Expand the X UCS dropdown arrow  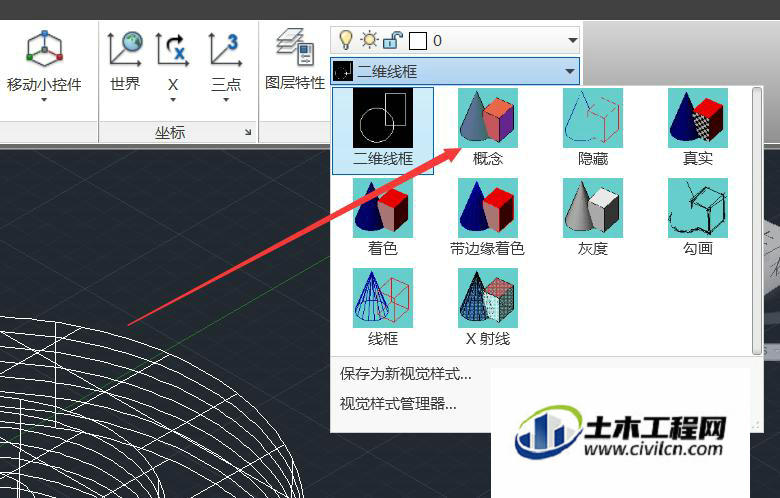point(173,100)
